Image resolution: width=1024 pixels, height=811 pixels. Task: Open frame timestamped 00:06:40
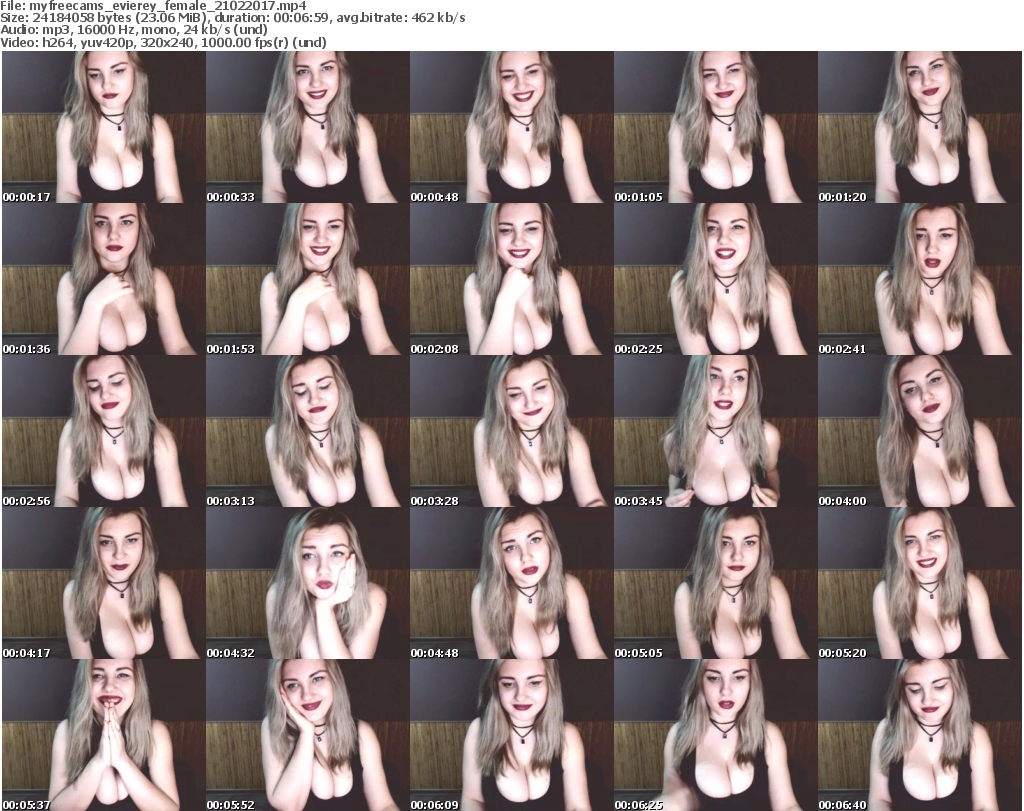(x=920, y=735)
